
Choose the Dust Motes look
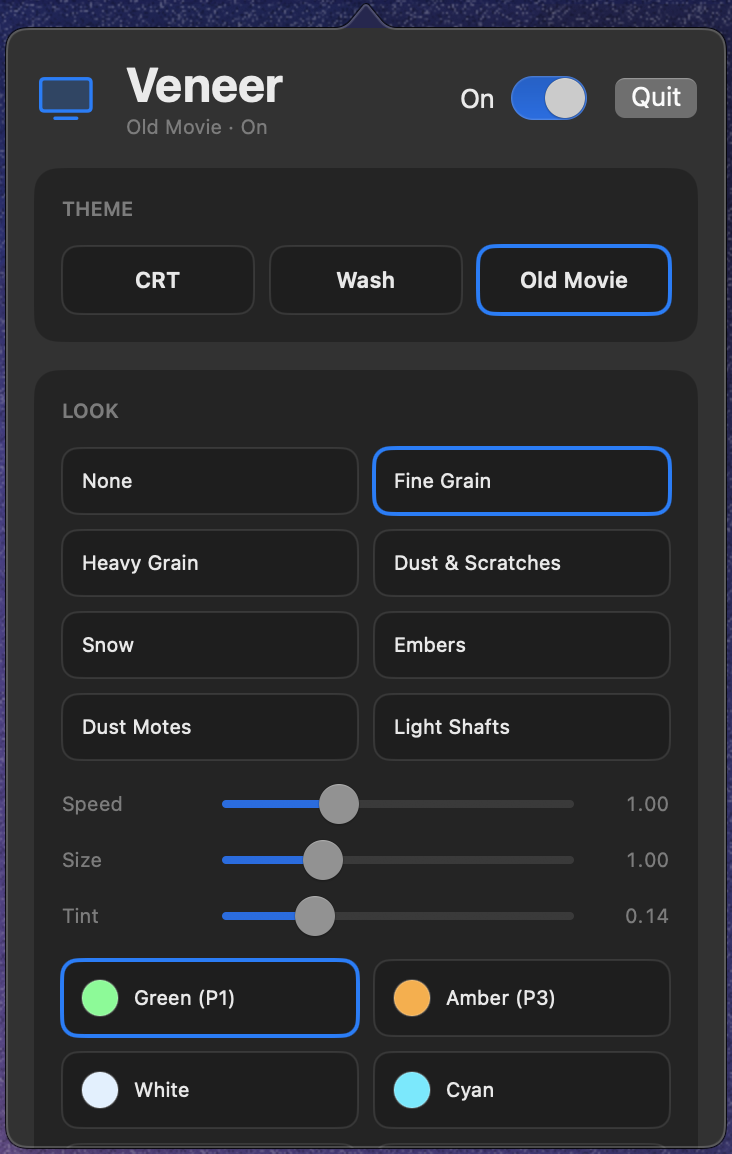tap(210, 727)
